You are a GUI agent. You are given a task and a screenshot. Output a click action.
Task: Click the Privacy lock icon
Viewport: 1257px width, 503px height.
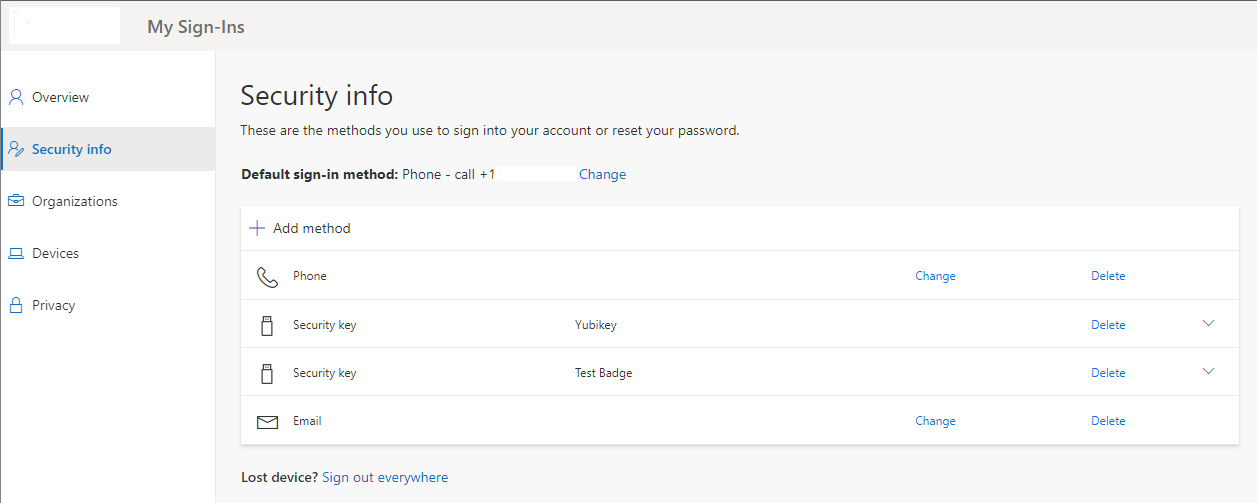coord(16,305)
